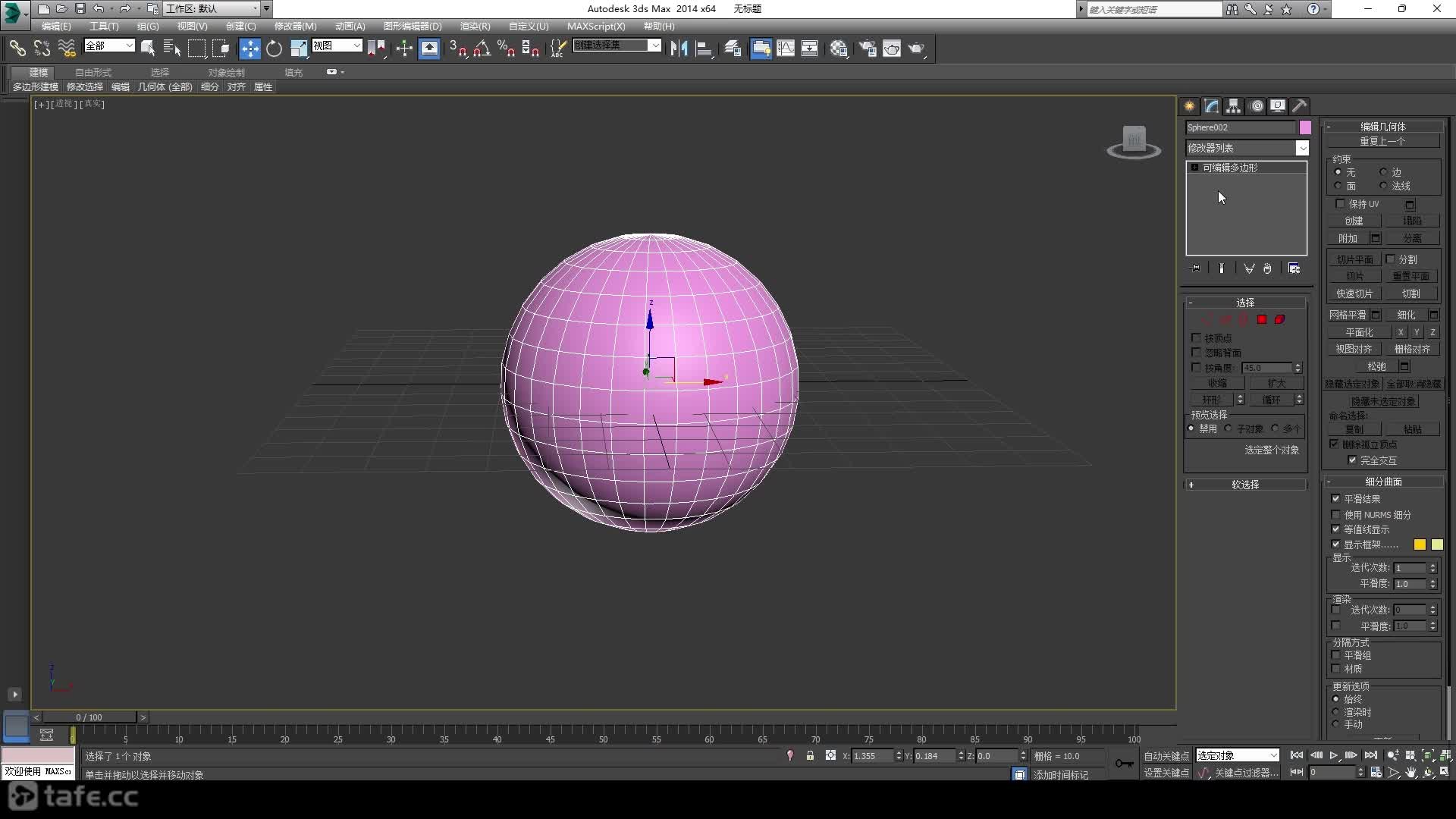1456x819 pixels.
Task: Enable the 按顶点 checkbox
Action: 1197,337
